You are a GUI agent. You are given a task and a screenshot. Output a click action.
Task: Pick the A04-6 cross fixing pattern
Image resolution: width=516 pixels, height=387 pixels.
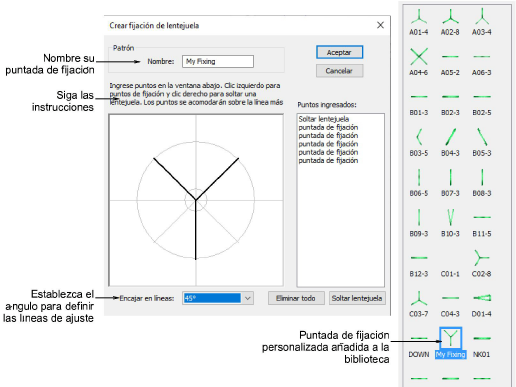(x=419, y=62)
